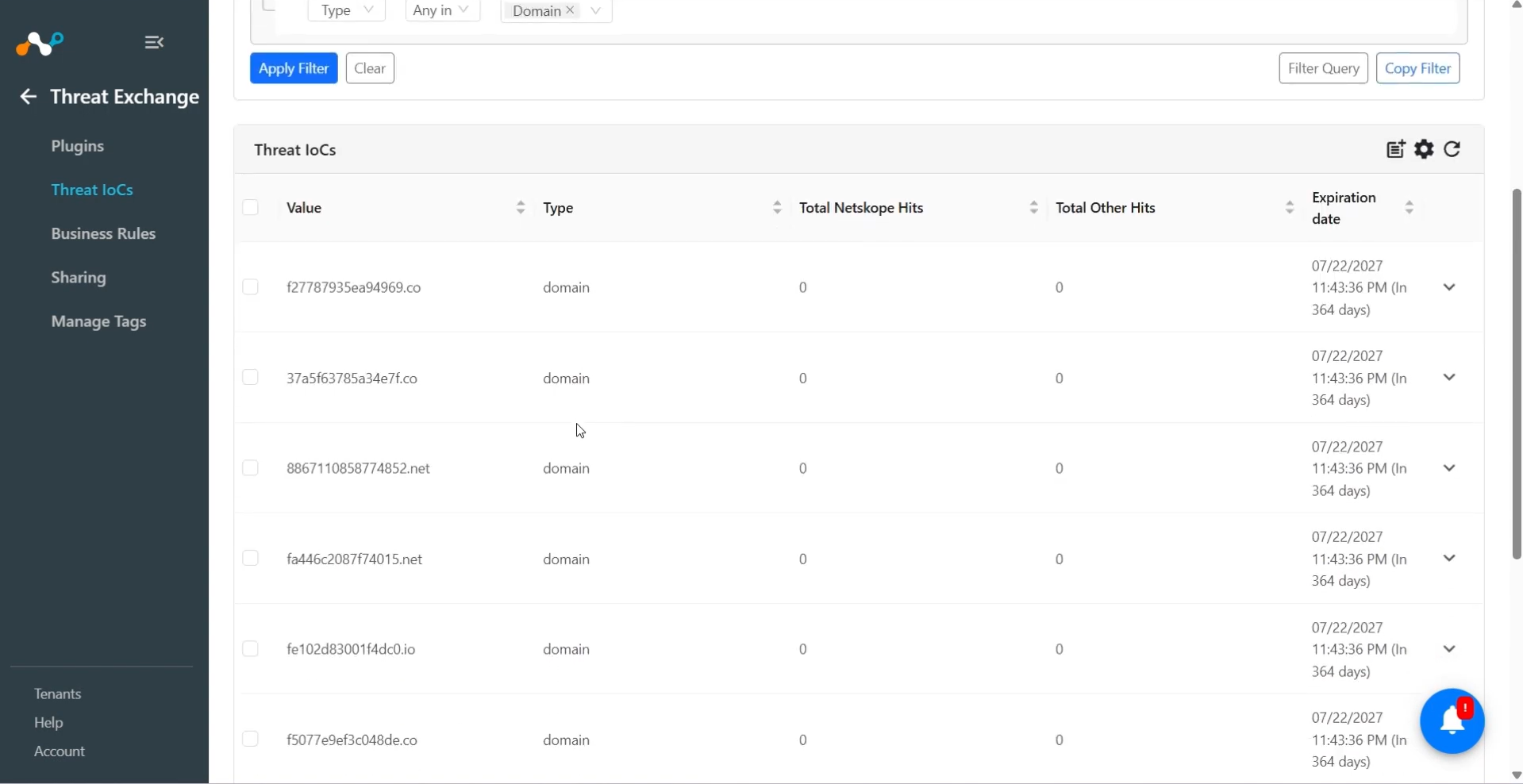Toggle the select-all rows checkbox
Viewport: 1523px width, 784px height.
pyautogui.click(x=251, y=208)
